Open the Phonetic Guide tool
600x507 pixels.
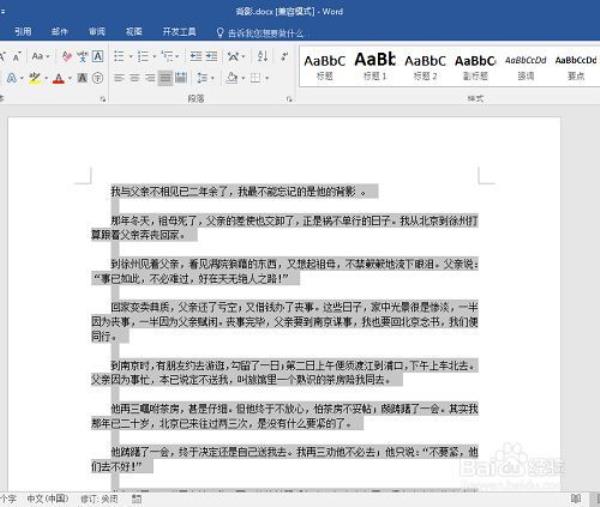point(82,57)
